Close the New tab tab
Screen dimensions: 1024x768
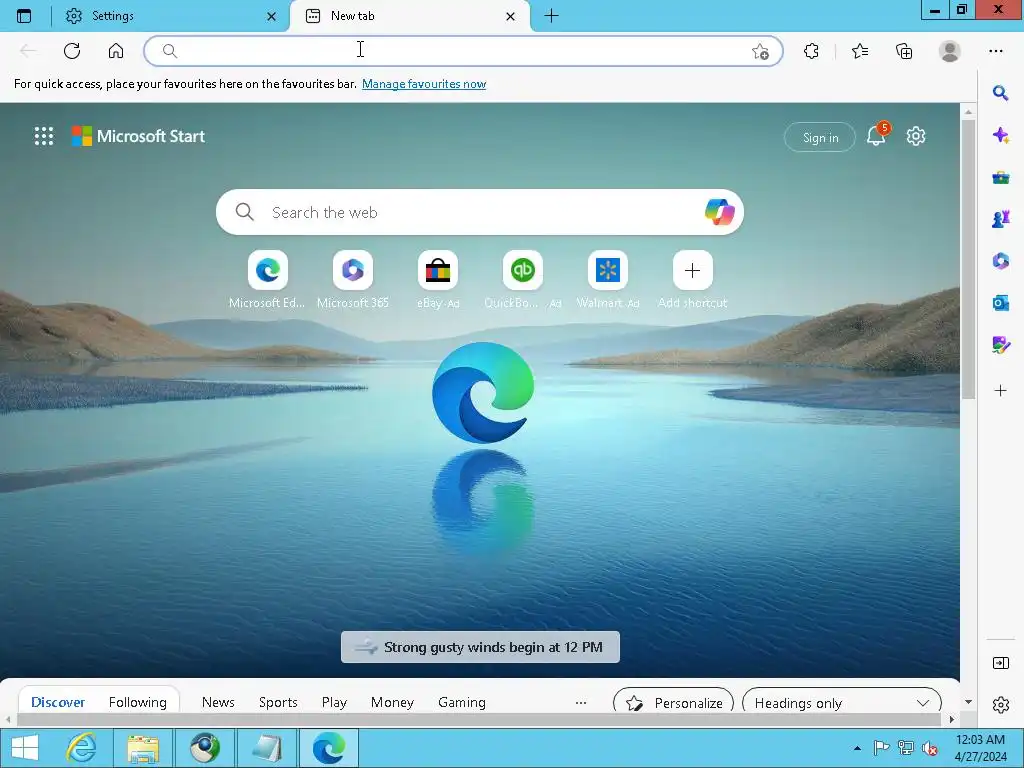tap(511, 16)
